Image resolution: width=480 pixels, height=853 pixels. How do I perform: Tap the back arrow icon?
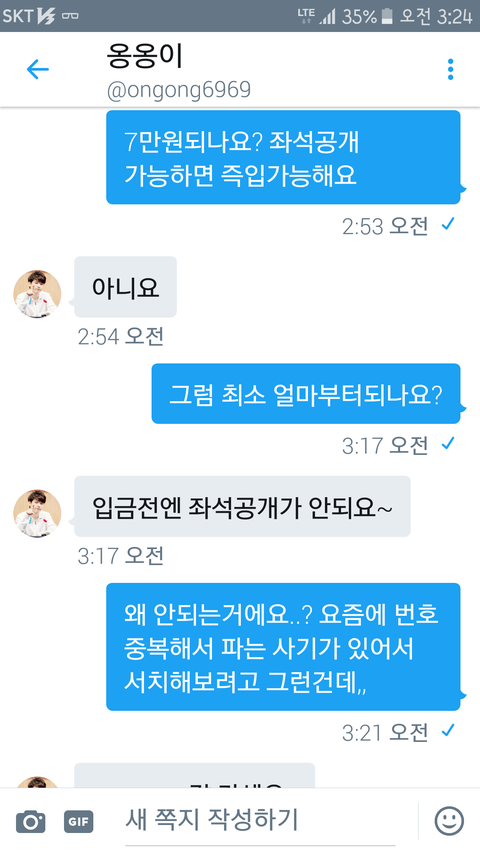38,70
